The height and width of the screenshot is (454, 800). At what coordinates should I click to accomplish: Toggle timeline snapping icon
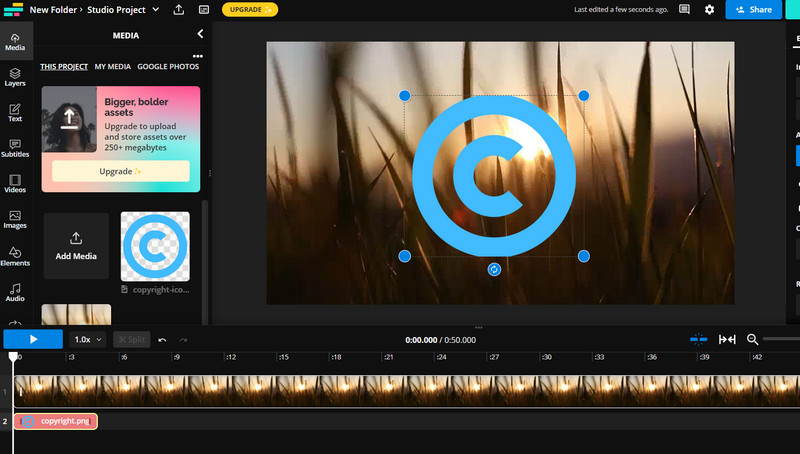(699, 339)
